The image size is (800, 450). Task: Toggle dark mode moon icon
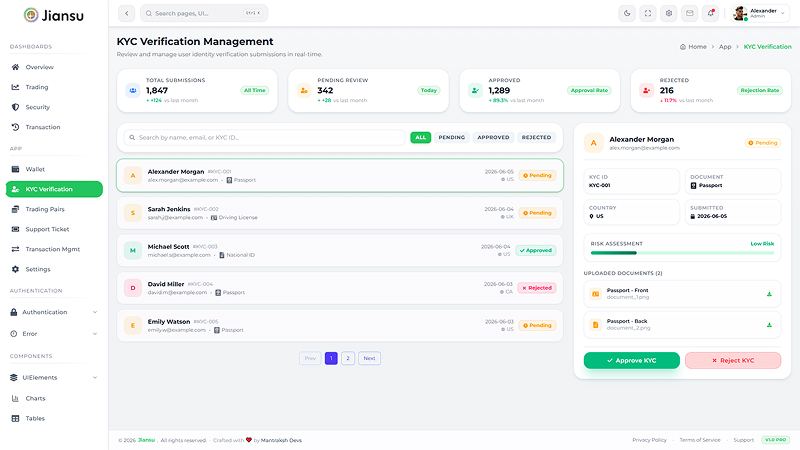(x=627, y=13)
